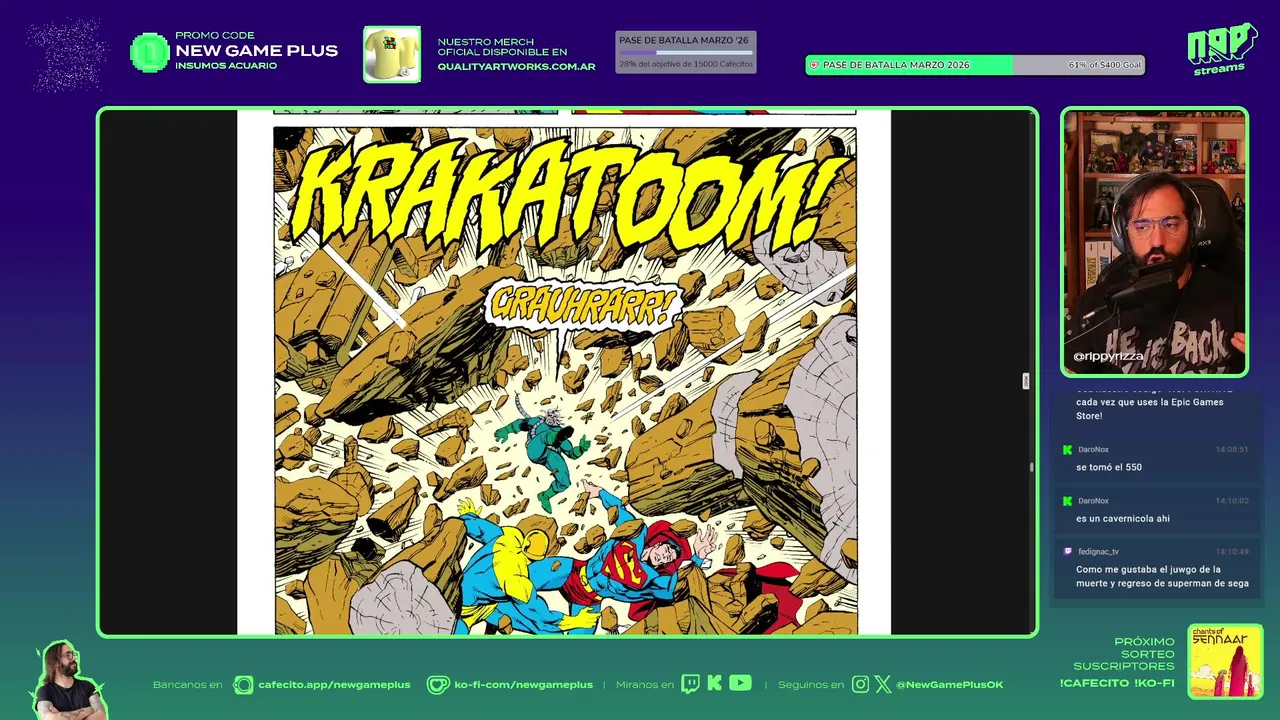Click the Ko-fi cup icon
1280x720 pixels.
[438, 685]
